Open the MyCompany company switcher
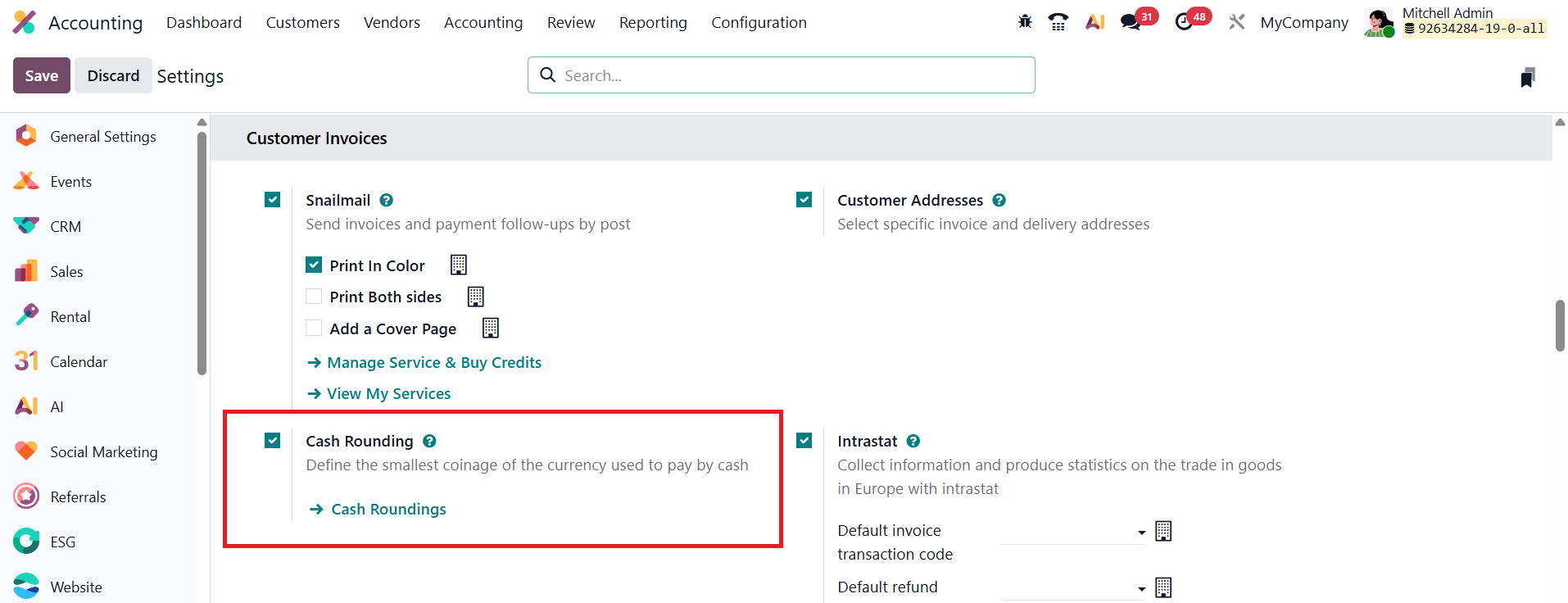This screenshot has height=603, width=1568. [x=1303, y=22]
